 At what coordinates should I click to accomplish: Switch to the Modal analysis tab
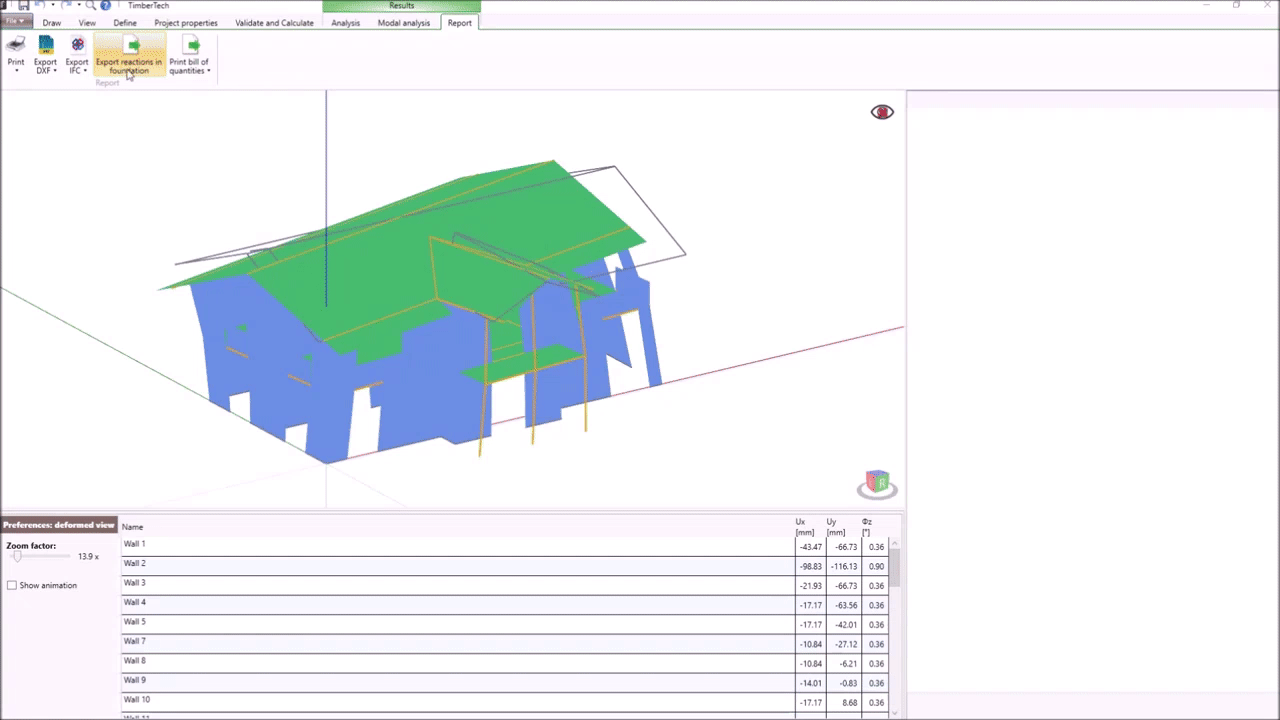pos(404,23)
